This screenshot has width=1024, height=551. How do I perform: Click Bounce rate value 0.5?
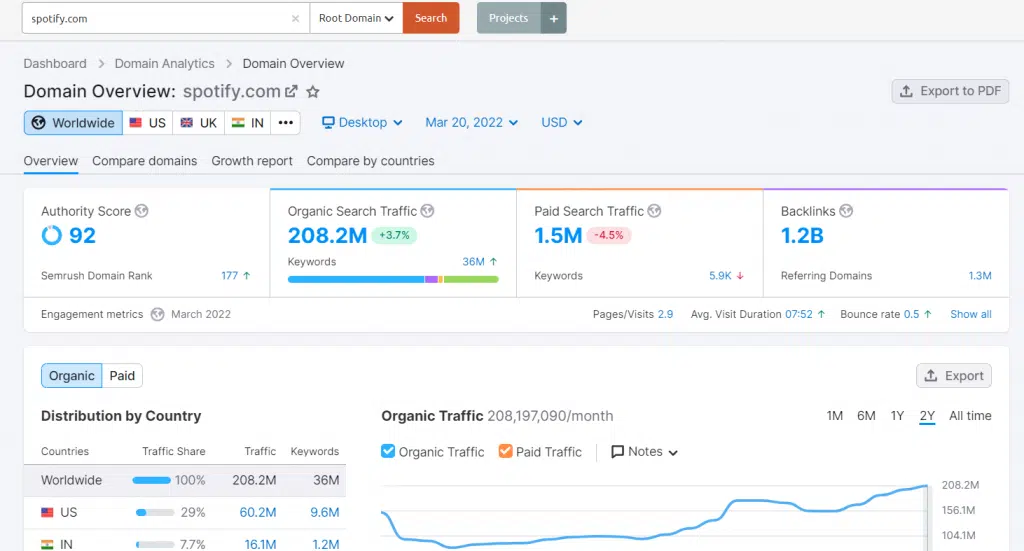coord(911,314)
